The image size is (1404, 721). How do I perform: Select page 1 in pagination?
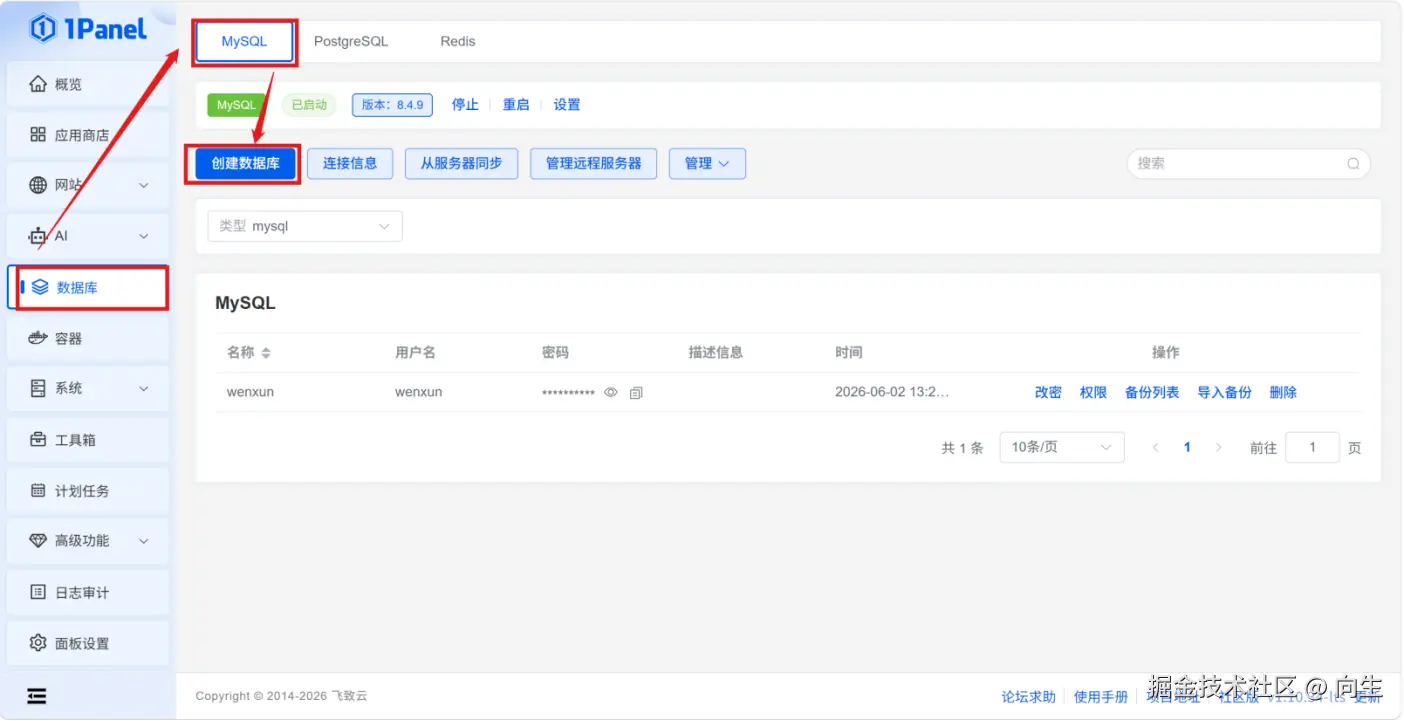pos(1187,448)
